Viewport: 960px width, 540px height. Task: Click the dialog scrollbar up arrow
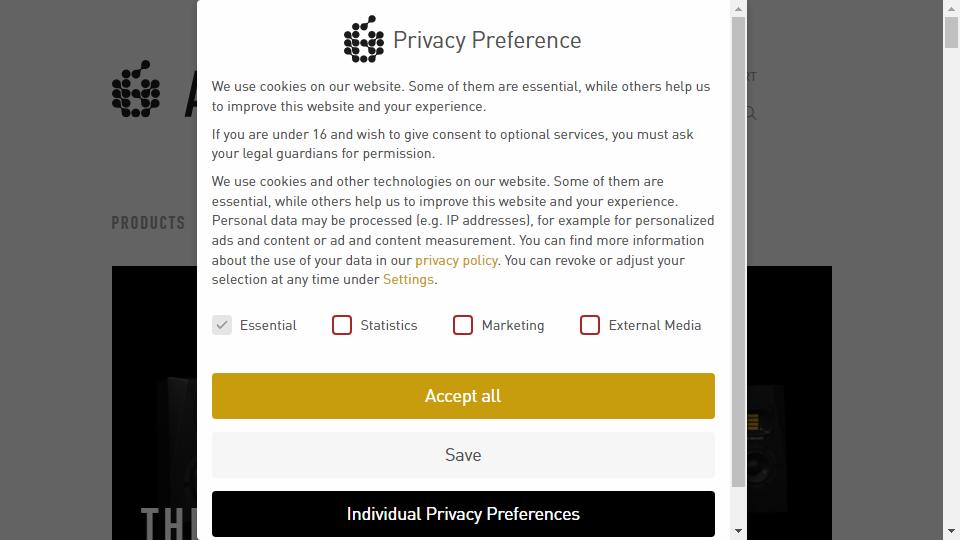pyautogui.click(x=739, y=9)
